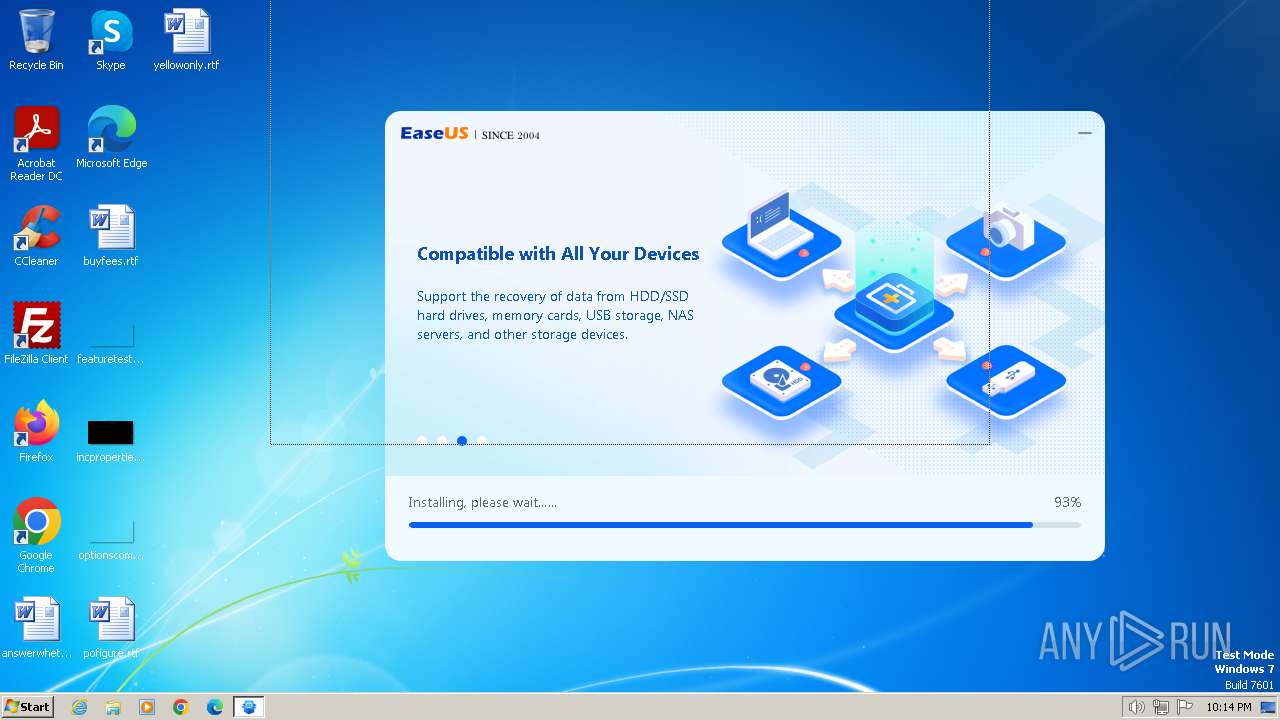Go to the second slide dot

[x=442, y=440]
